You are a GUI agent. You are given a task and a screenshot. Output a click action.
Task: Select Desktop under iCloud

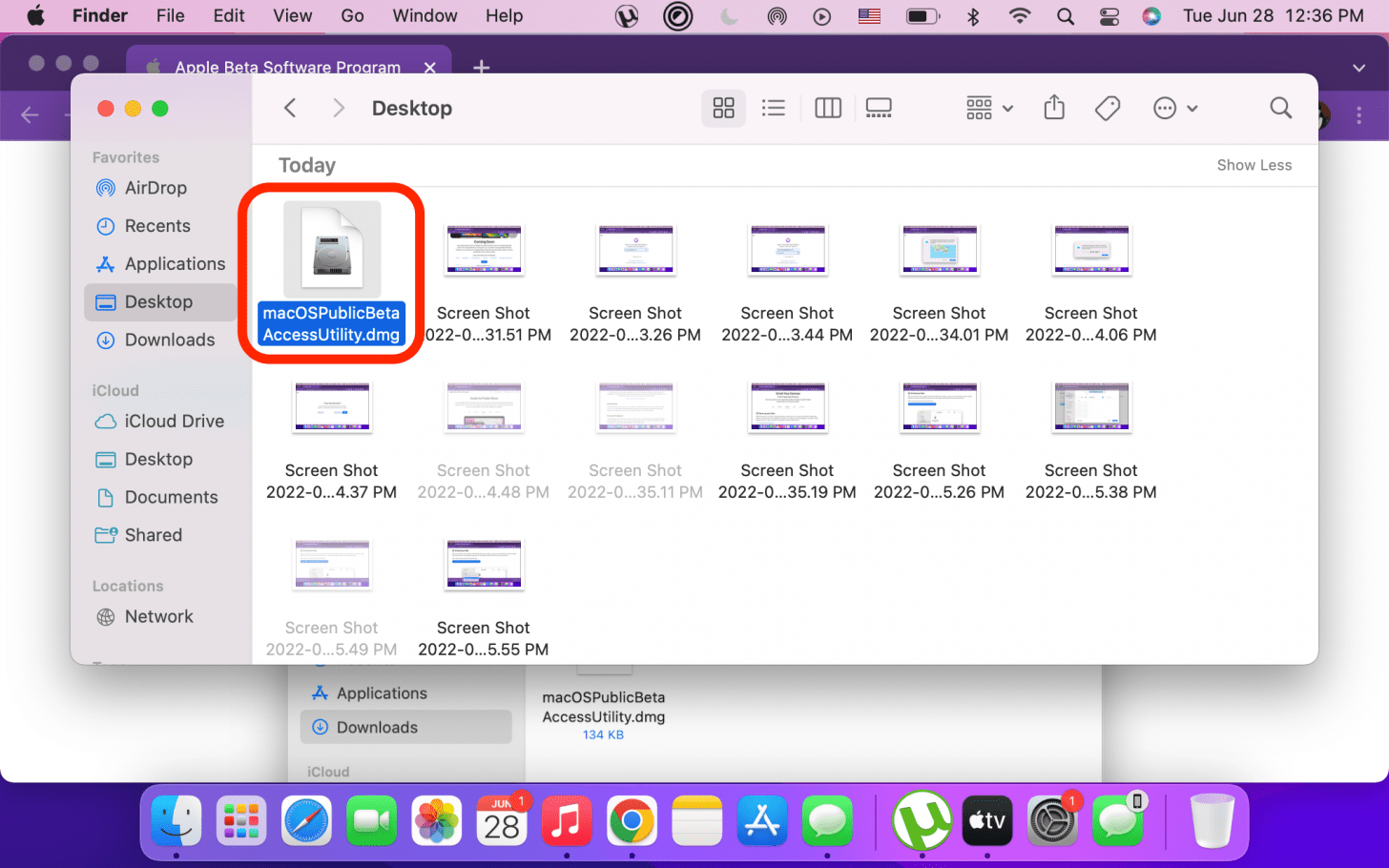[x=158, y=460]
